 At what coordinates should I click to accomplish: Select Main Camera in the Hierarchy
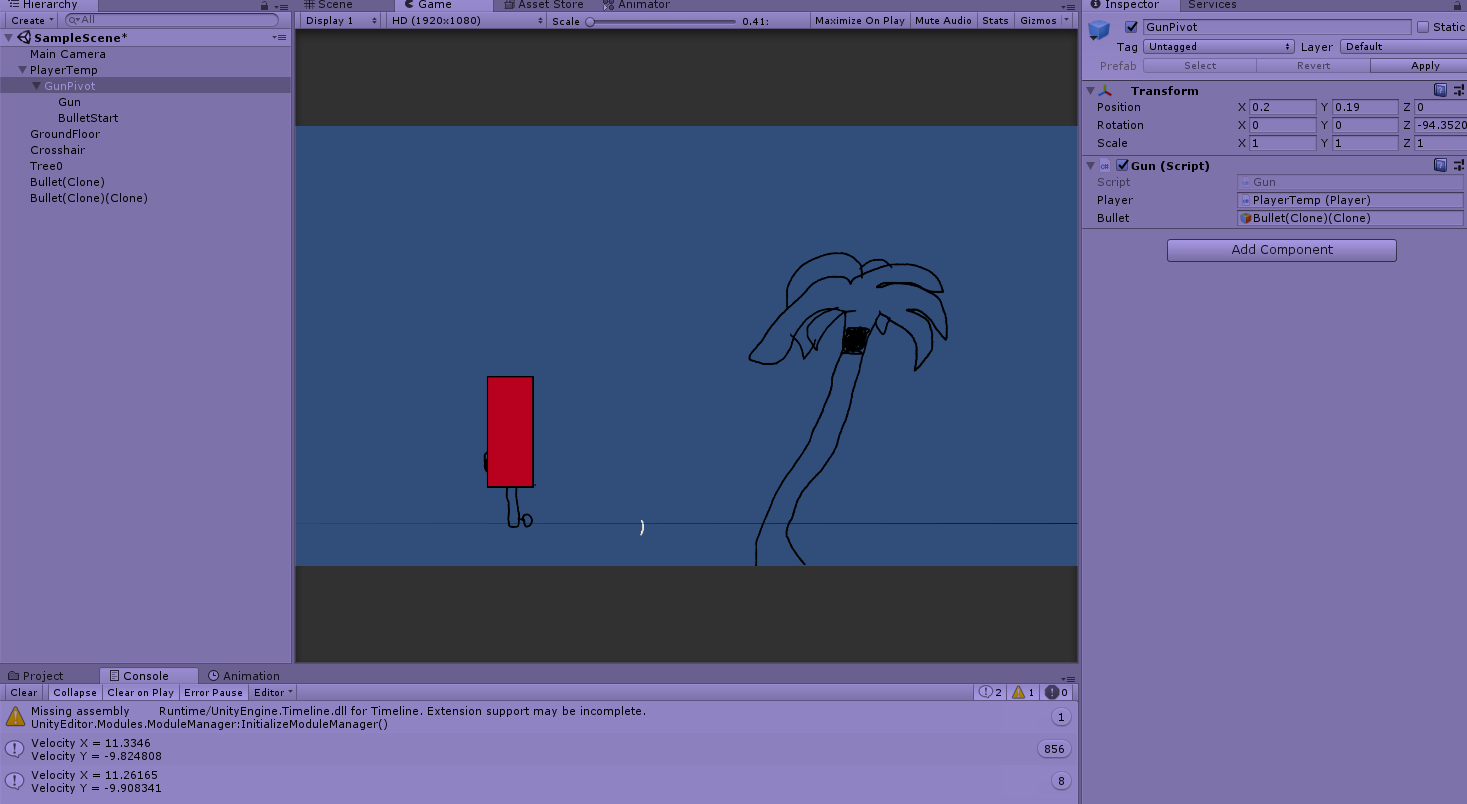67,54
